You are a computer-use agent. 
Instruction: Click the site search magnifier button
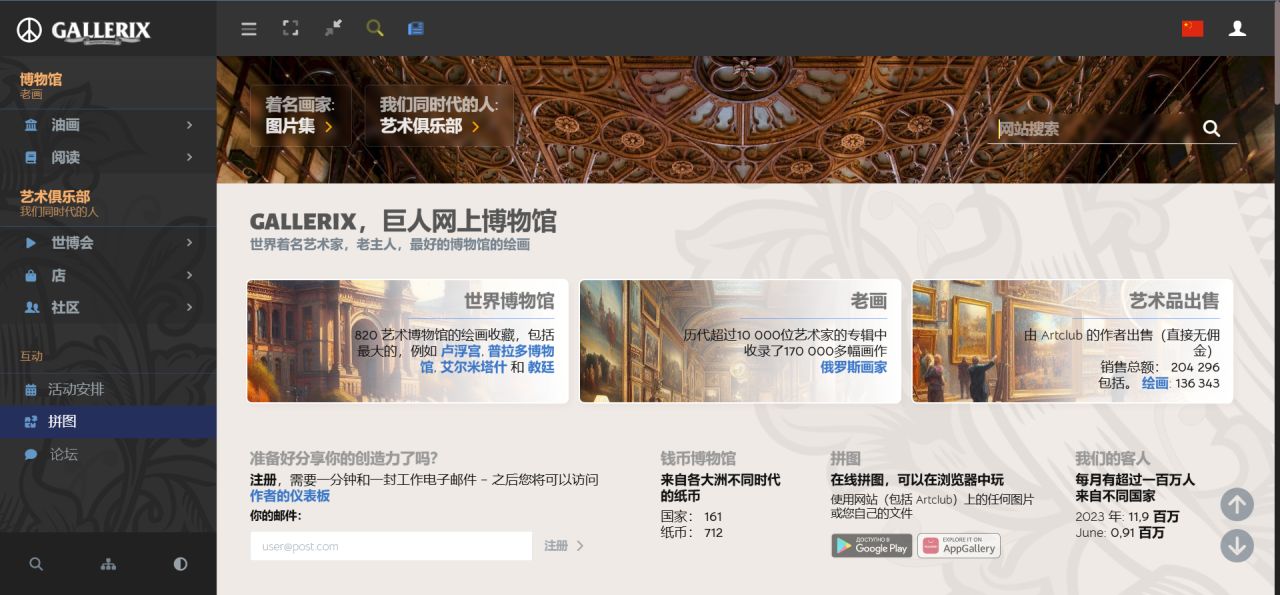[x=1211, y=128]
